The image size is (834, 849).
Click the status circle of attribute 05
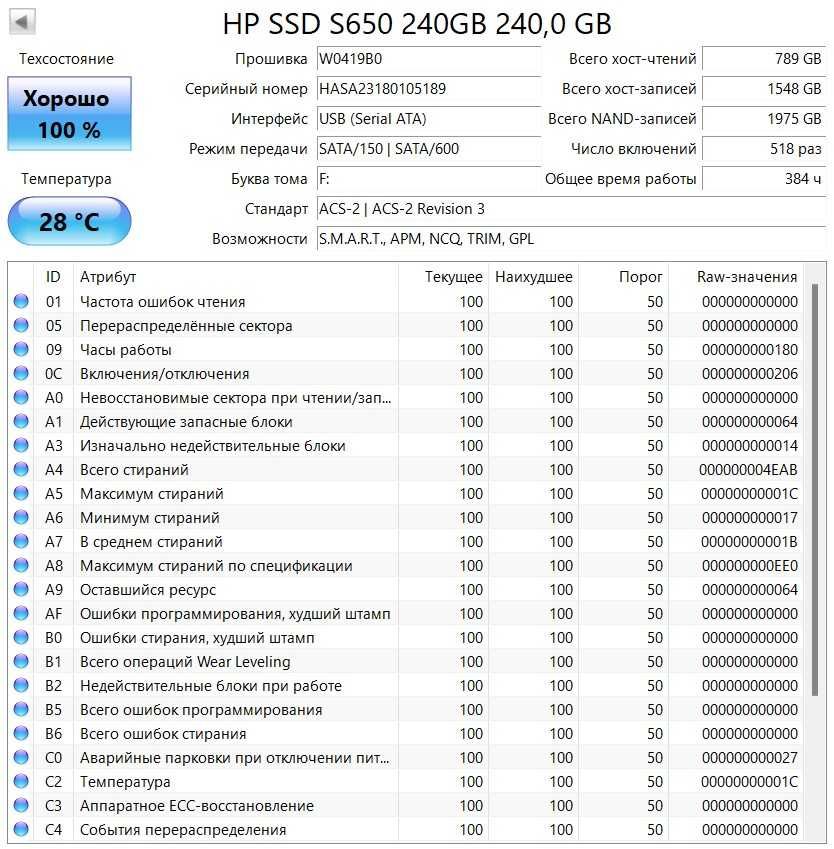(x=21, y=325)
